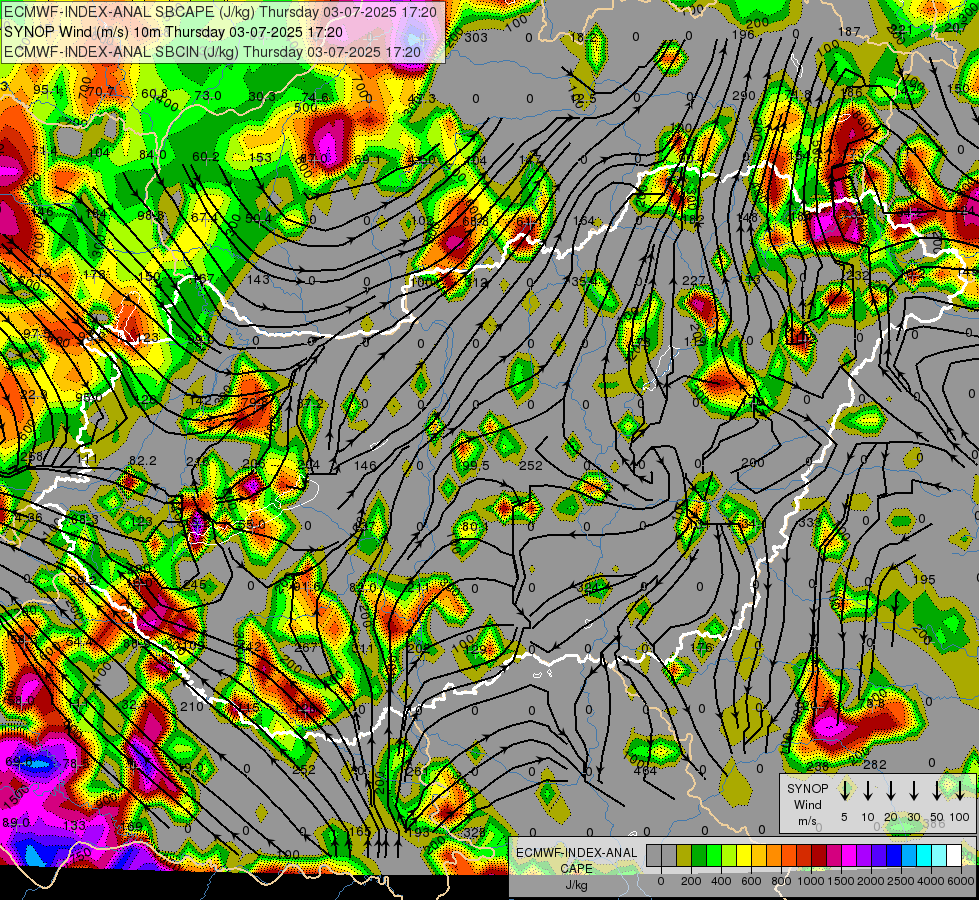Select the bright magenta swatch in CAPE legend
The height and width of the screenshot is (900, 979).
click(850, 856)
